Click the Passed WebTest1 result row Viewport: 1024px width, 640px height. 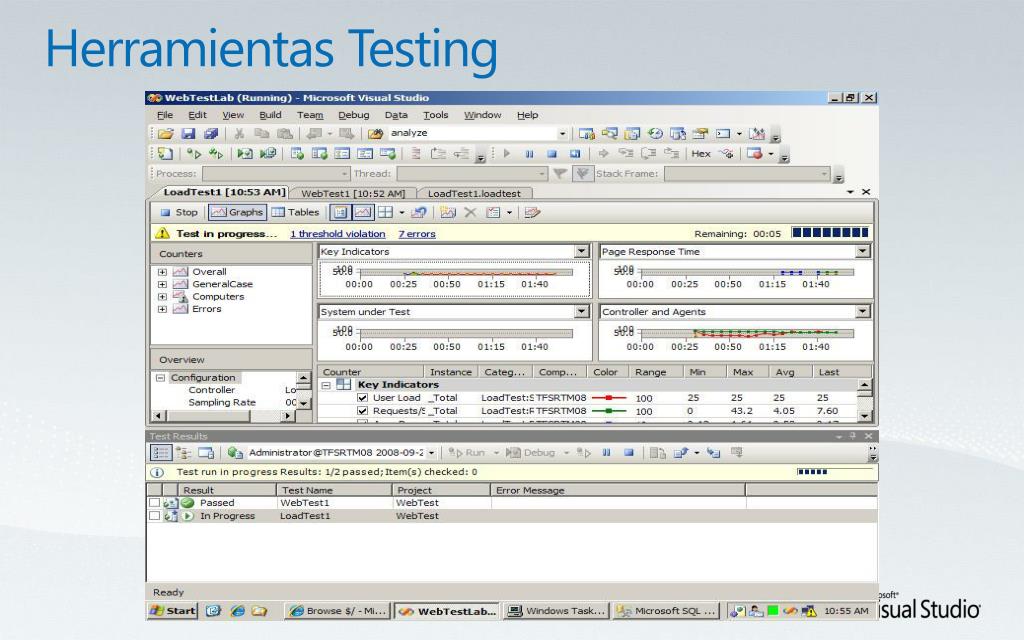(512, 503)
